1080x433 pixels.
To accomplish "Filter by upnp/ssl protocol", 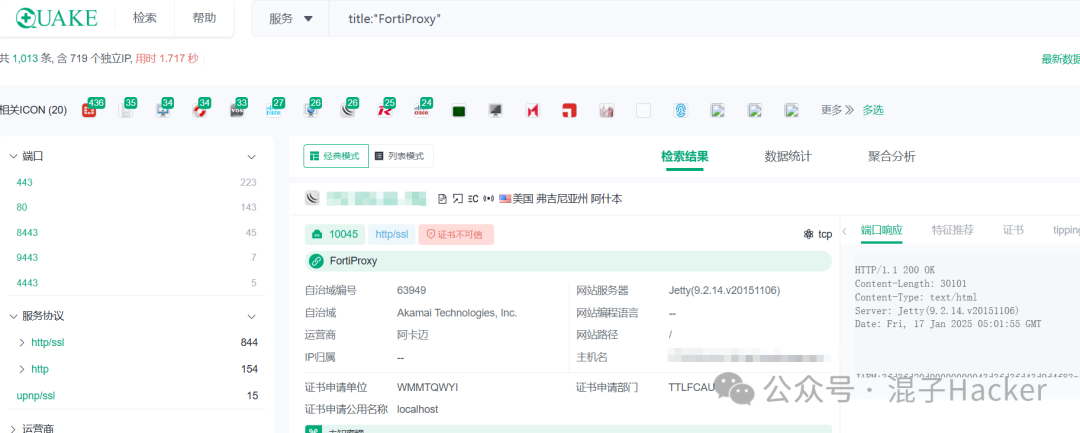I will click(36, 396).
